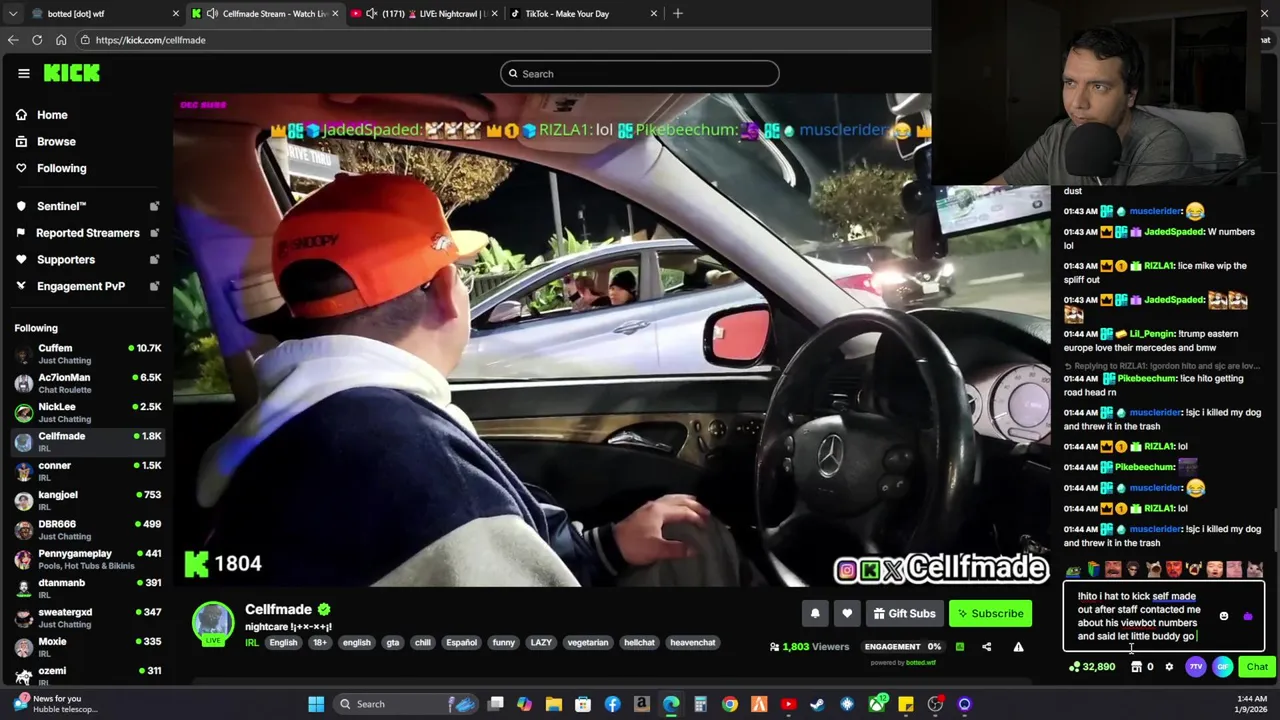Open Cuffem channel in Following list

tap(88, 354)
